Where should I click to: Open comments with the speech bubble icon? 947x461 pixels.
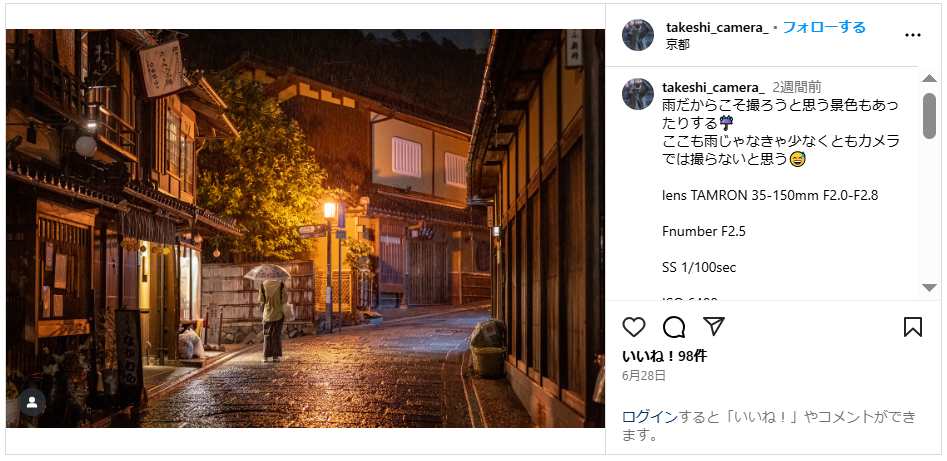[674, 327]
